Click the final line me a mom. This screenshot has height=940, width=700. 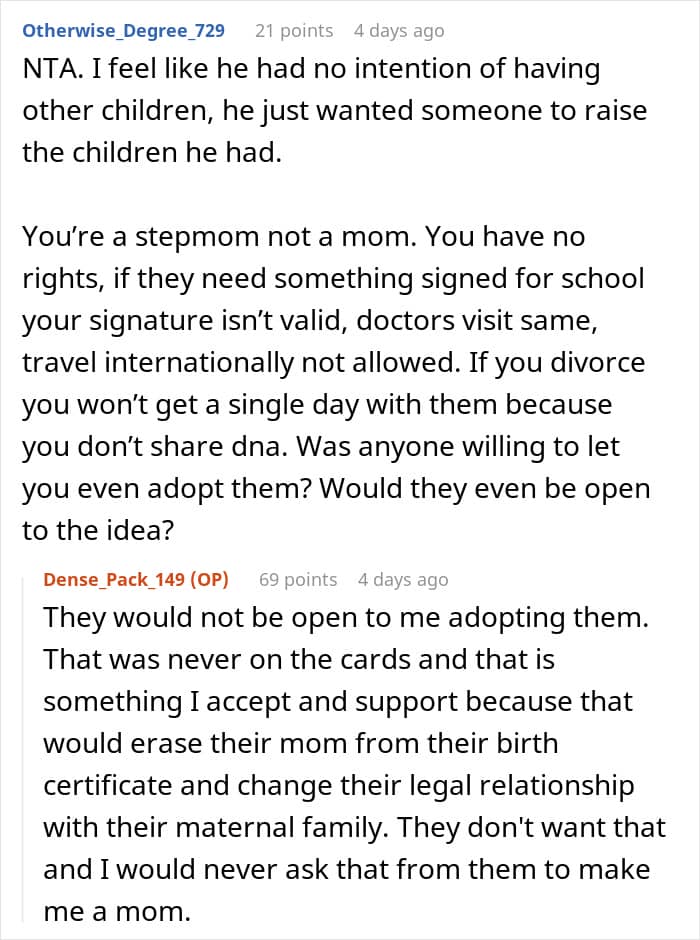[x=117, y=912]
